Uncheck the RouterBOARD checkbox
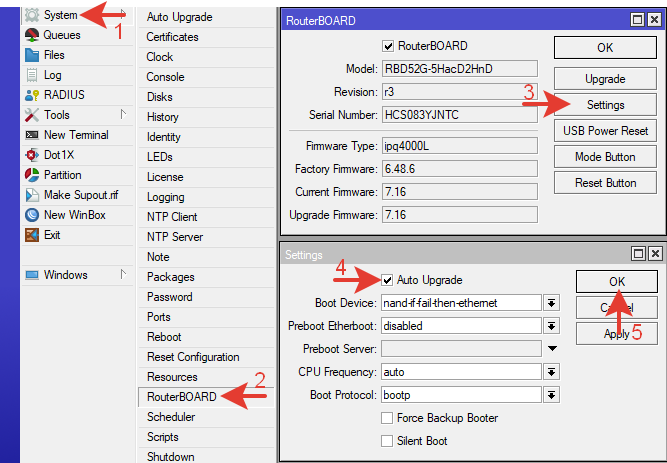The image size is (667, 463). pos(388,46)
